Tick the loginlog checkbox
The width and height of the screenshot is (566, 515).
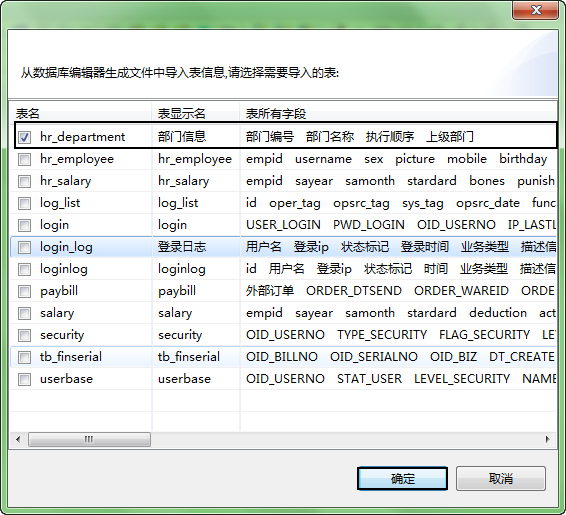[25, 269]
